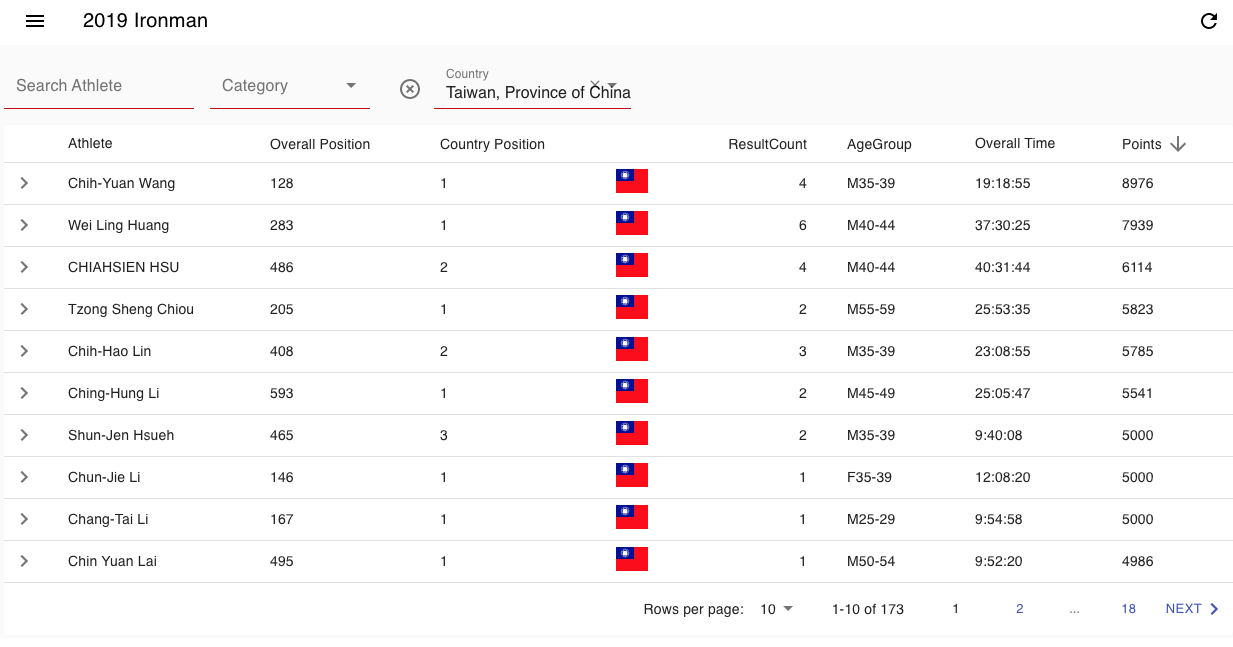The height and width of the screenshot is (647, 1233).
Task: Expand the Chang-Tai Li row
Action: click(24, 519)
